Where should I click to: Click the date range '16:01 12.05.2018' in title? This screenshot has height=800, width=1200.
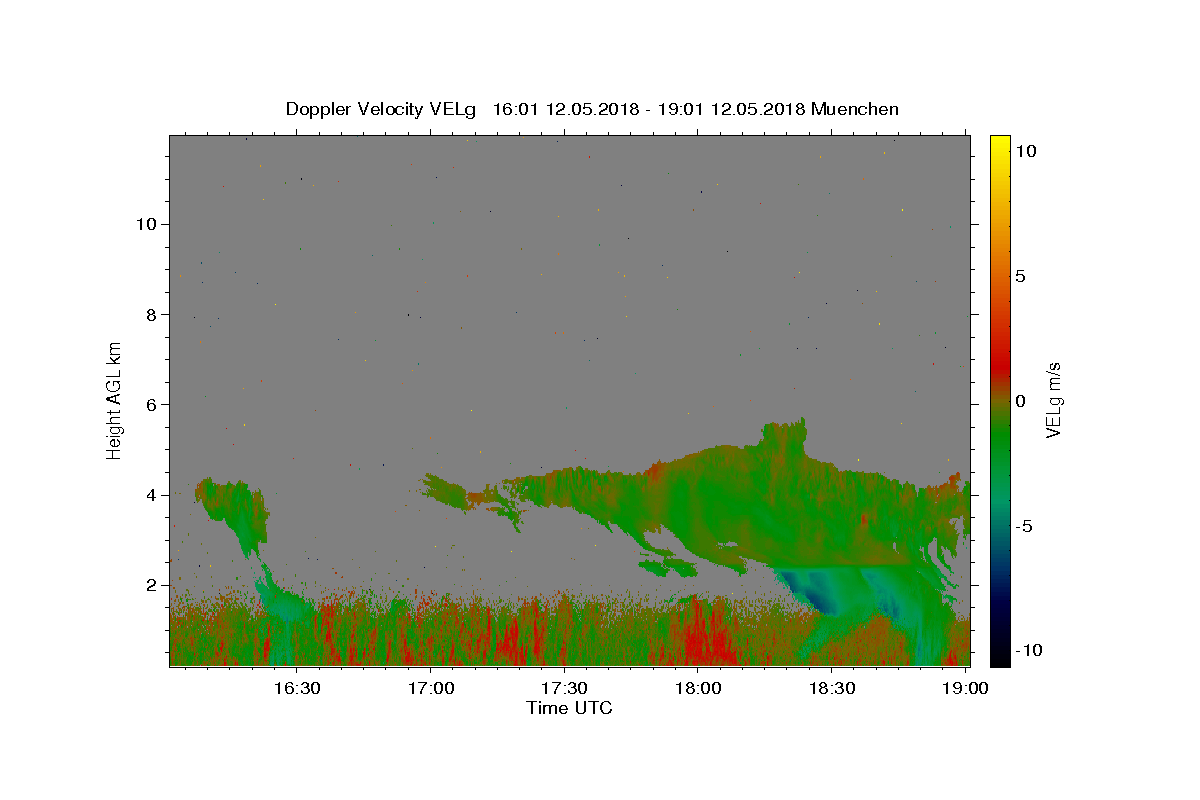click(x=564, y=109)
